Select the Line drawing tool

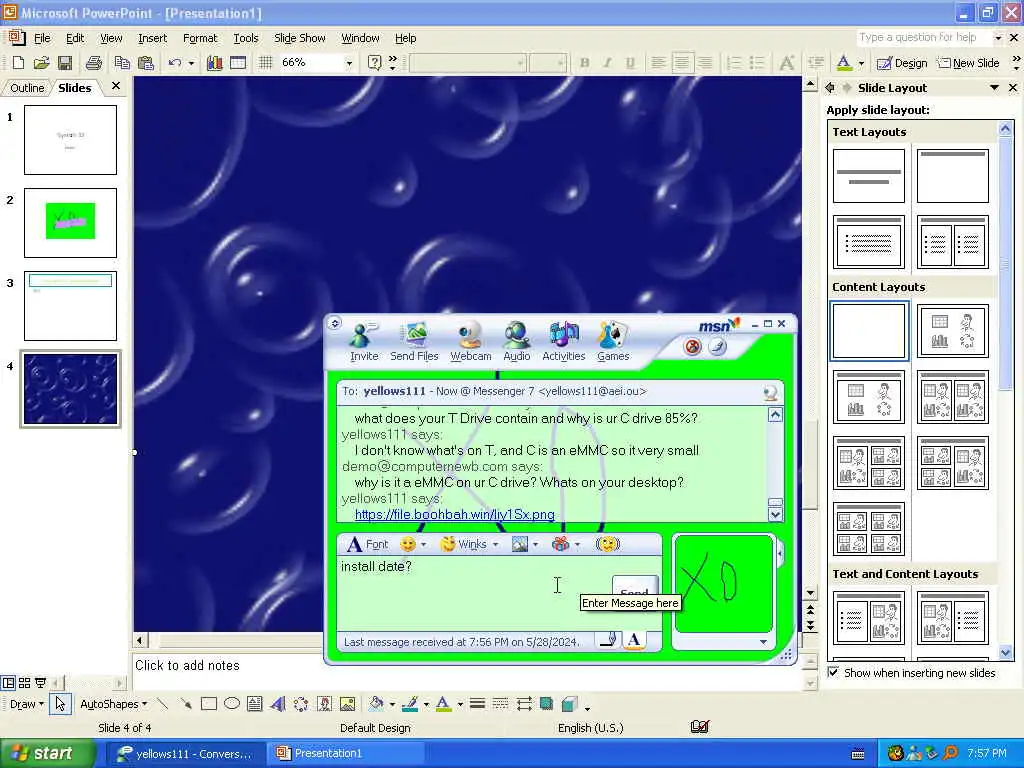(163, 704)
